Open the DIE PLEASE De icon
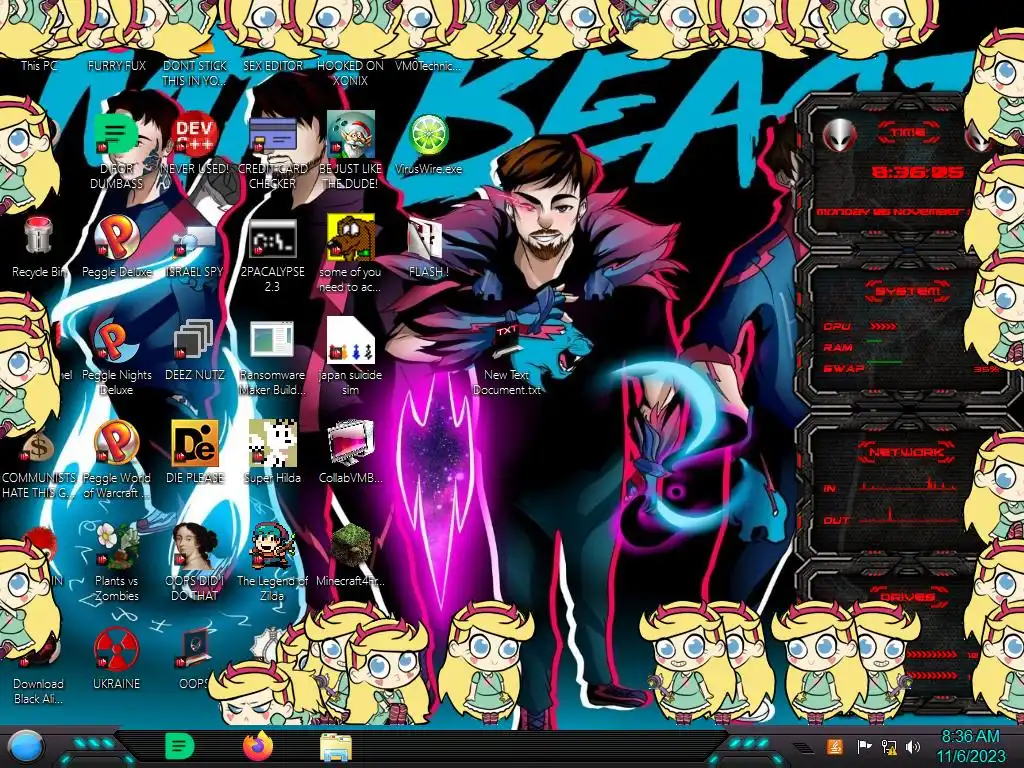This screenshot has height=768, width=1024. (195, 444)
